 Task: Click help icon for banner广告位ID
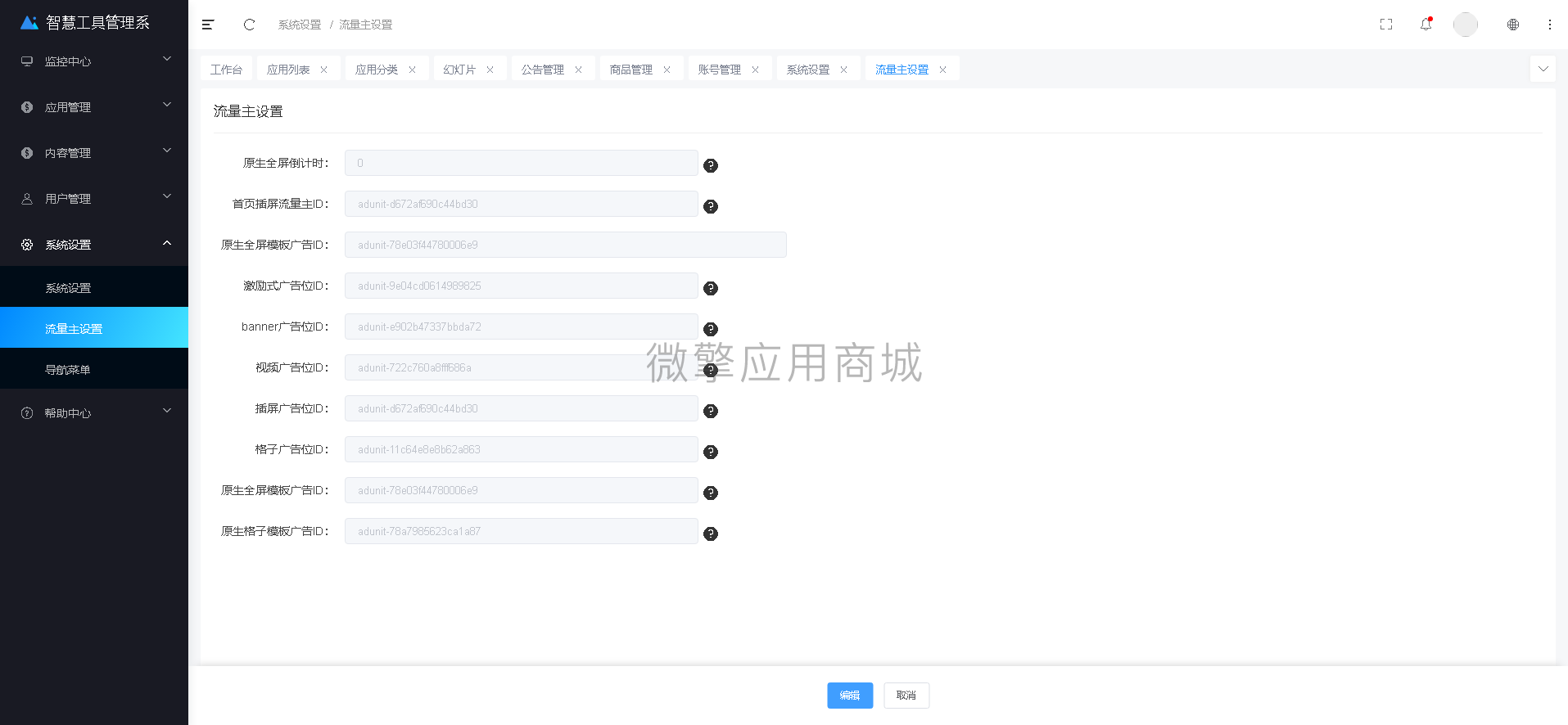click(711, 329)
